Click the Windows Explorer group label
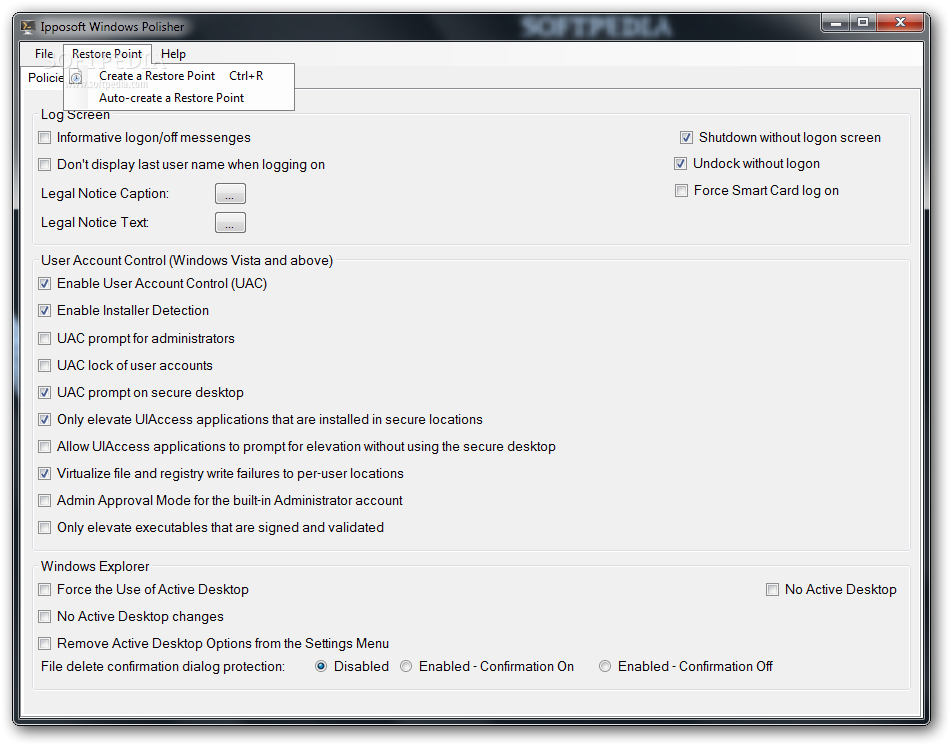Screen dimensions: 951x746 (x=95, y=566)
